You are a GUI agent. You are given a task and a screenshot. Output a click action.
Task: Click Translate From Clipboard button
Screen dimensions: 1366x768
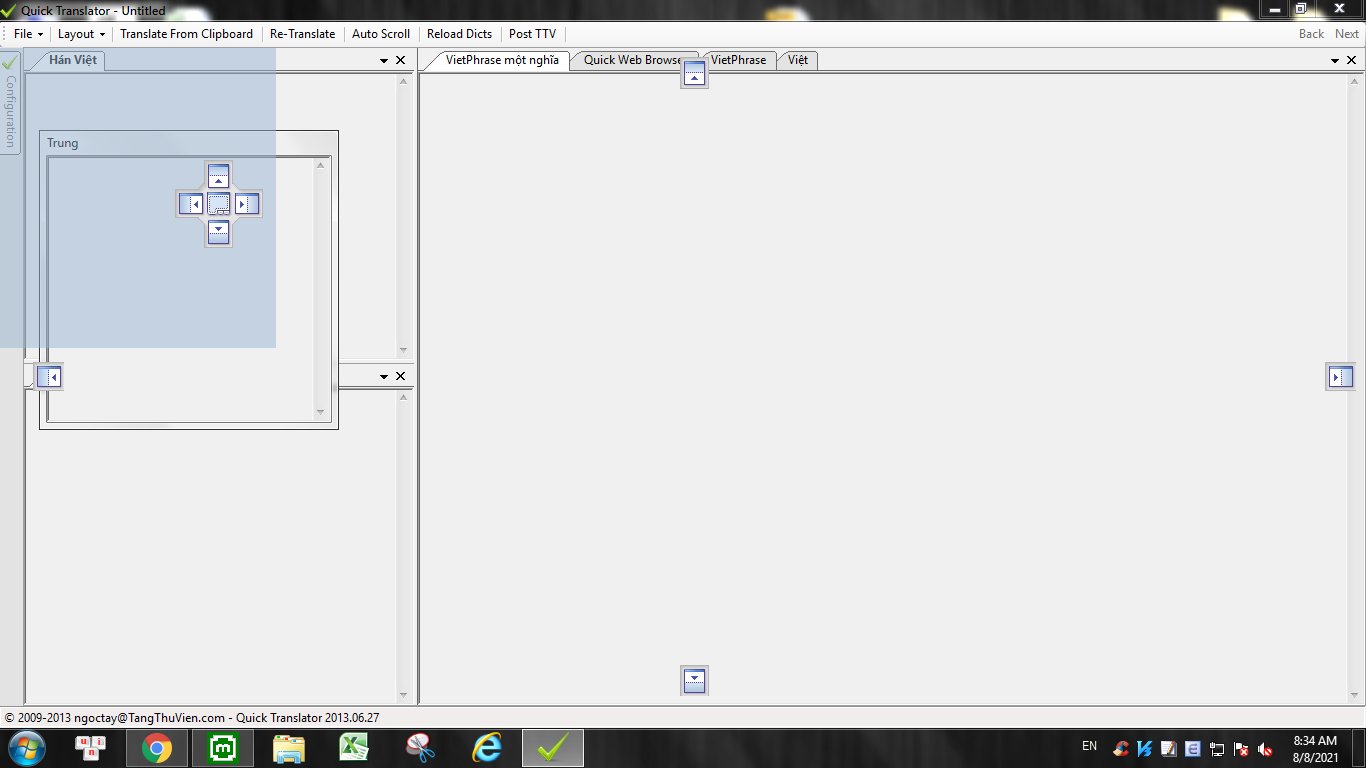(x=186, y=34)
